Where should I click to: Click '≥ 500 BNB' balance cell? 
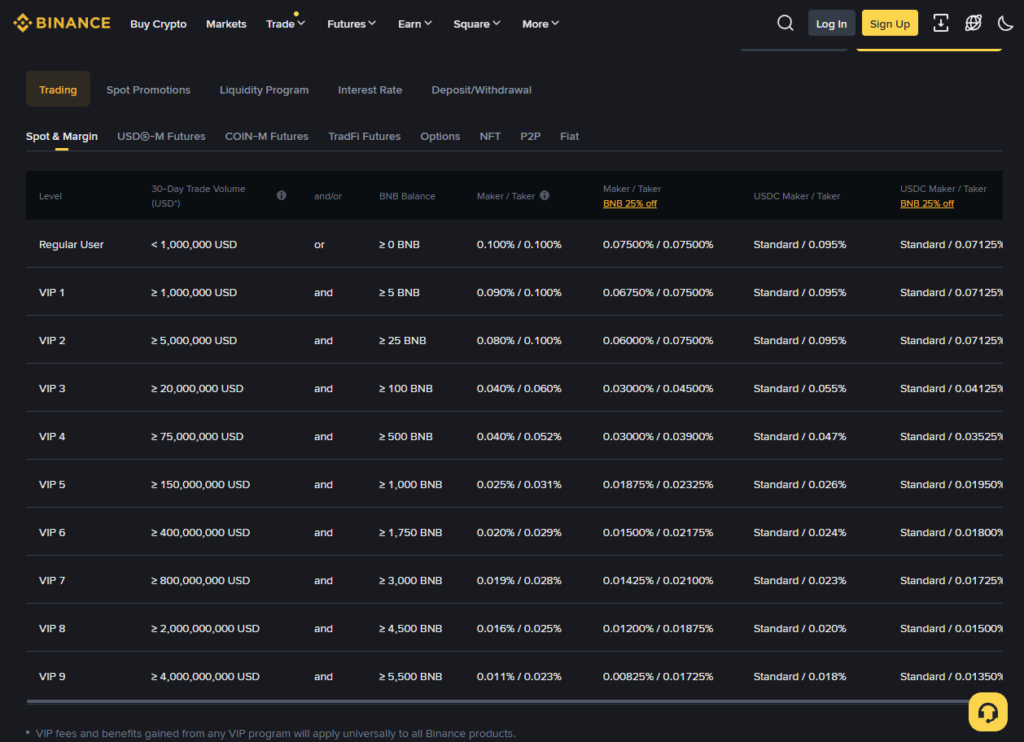click(x=406, y=436)
